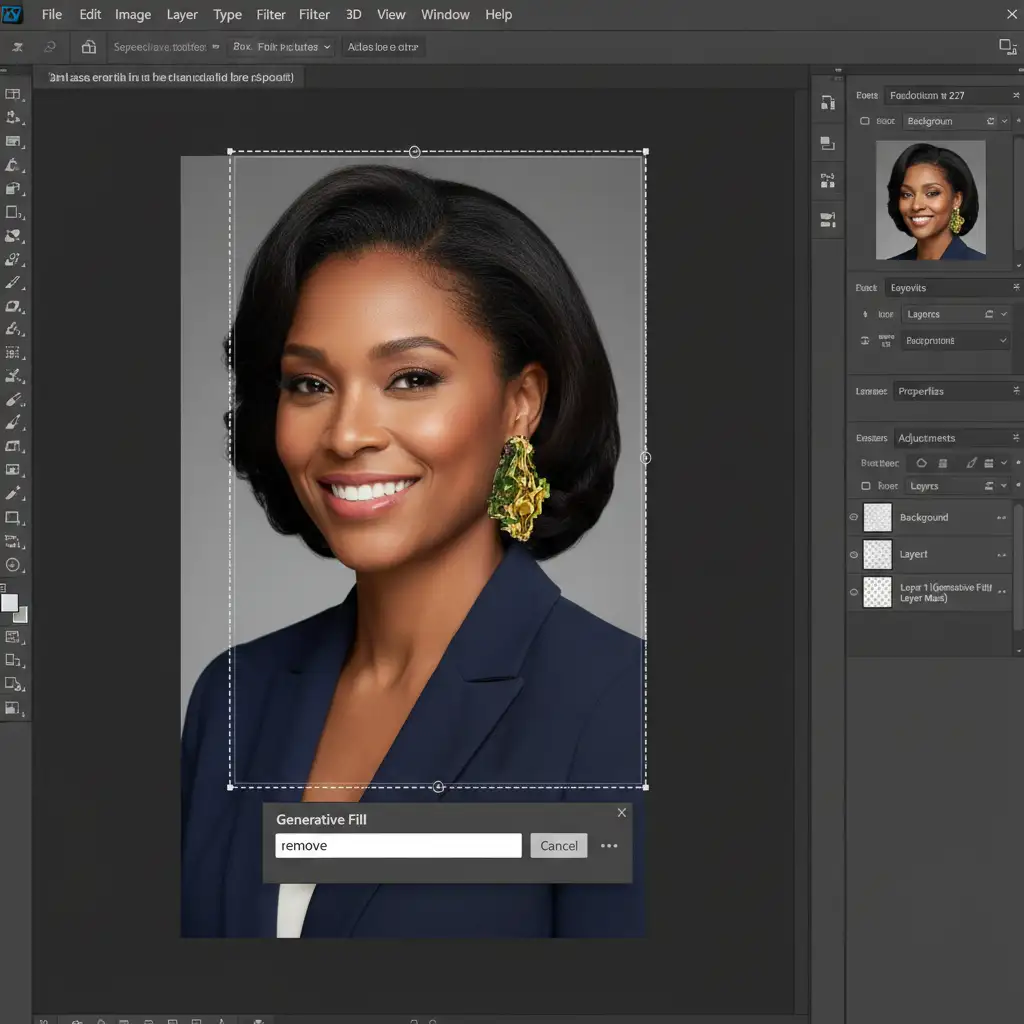Click the panel layout icon at top right of options bar
The image size is (1024, 1024).
(x=1007, y=47)
